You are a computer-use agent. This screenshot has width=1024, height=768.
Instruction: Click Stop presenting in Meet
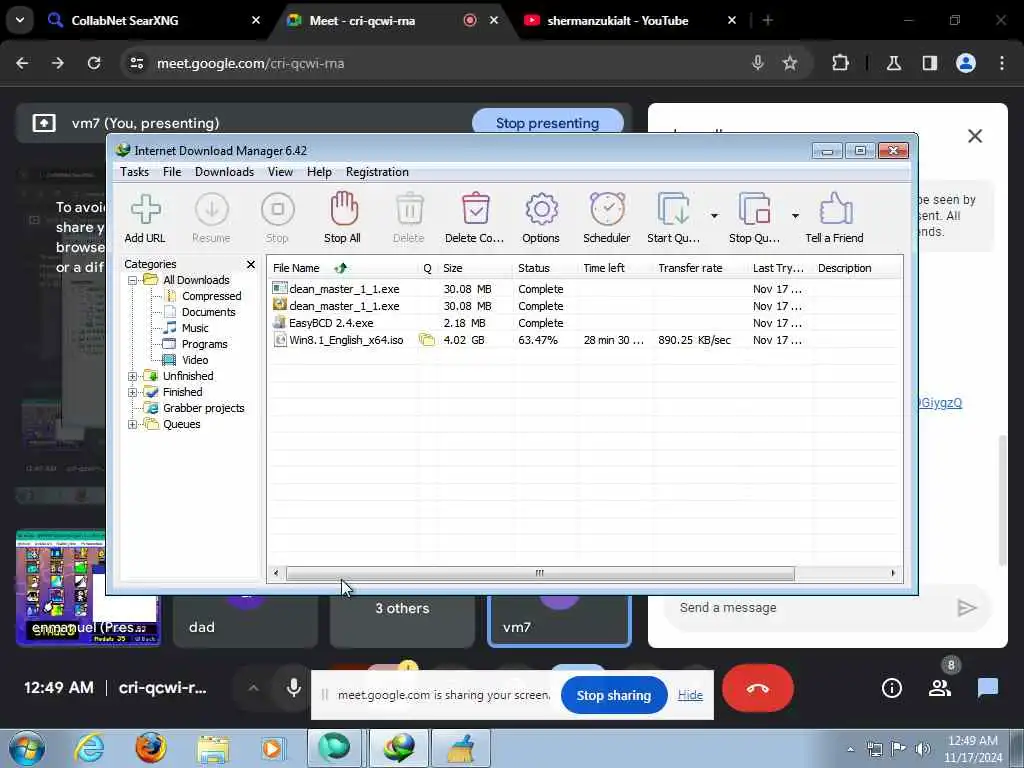547,123
